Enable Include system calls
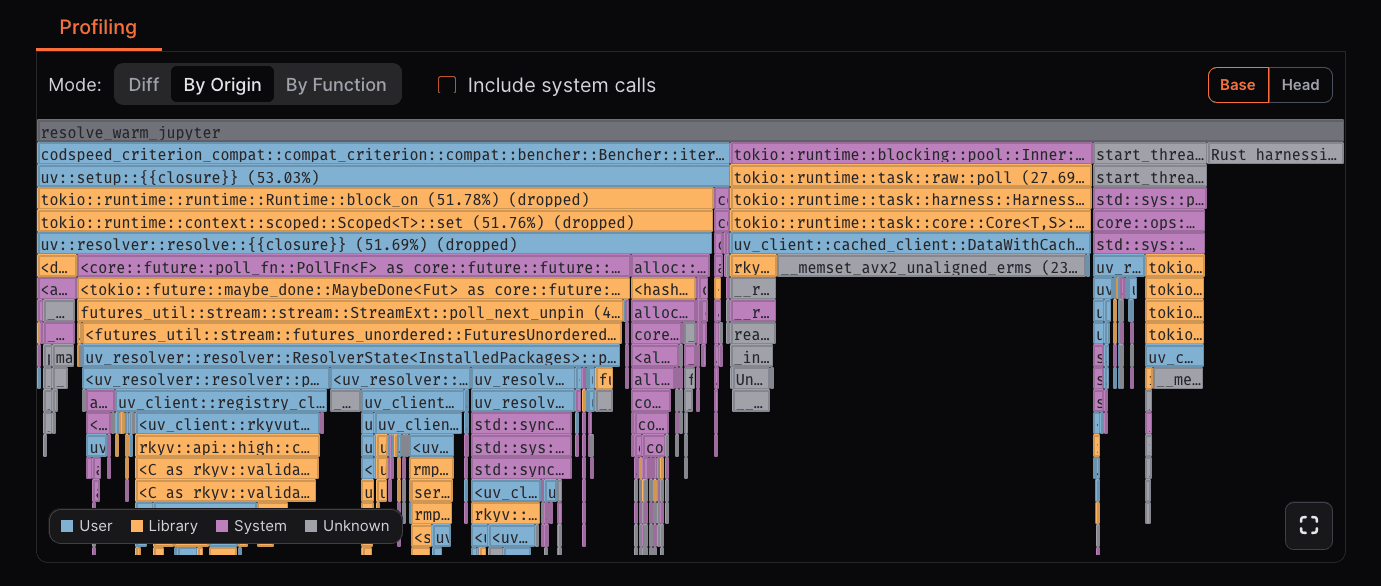The image size is (1381, 586). (446, 85)
